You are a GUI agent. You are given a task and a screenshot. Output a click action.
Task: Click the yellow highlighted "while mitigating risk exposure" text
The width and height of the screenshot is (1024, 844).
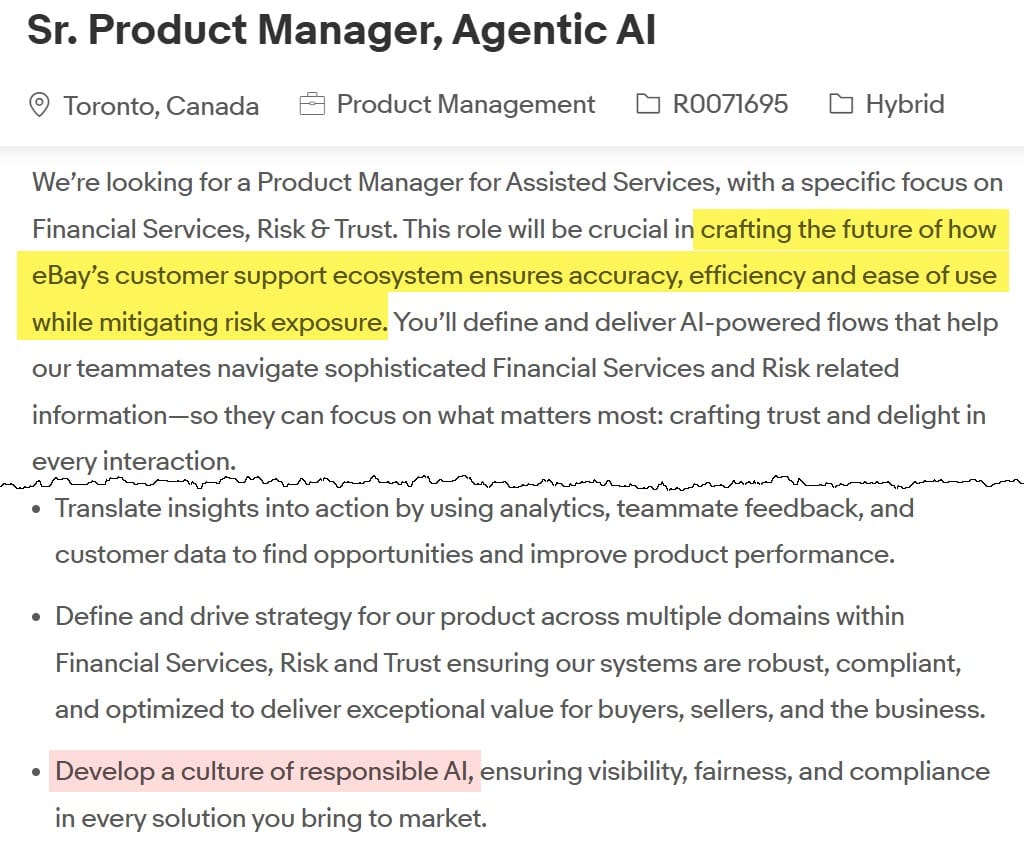[208, 322]
